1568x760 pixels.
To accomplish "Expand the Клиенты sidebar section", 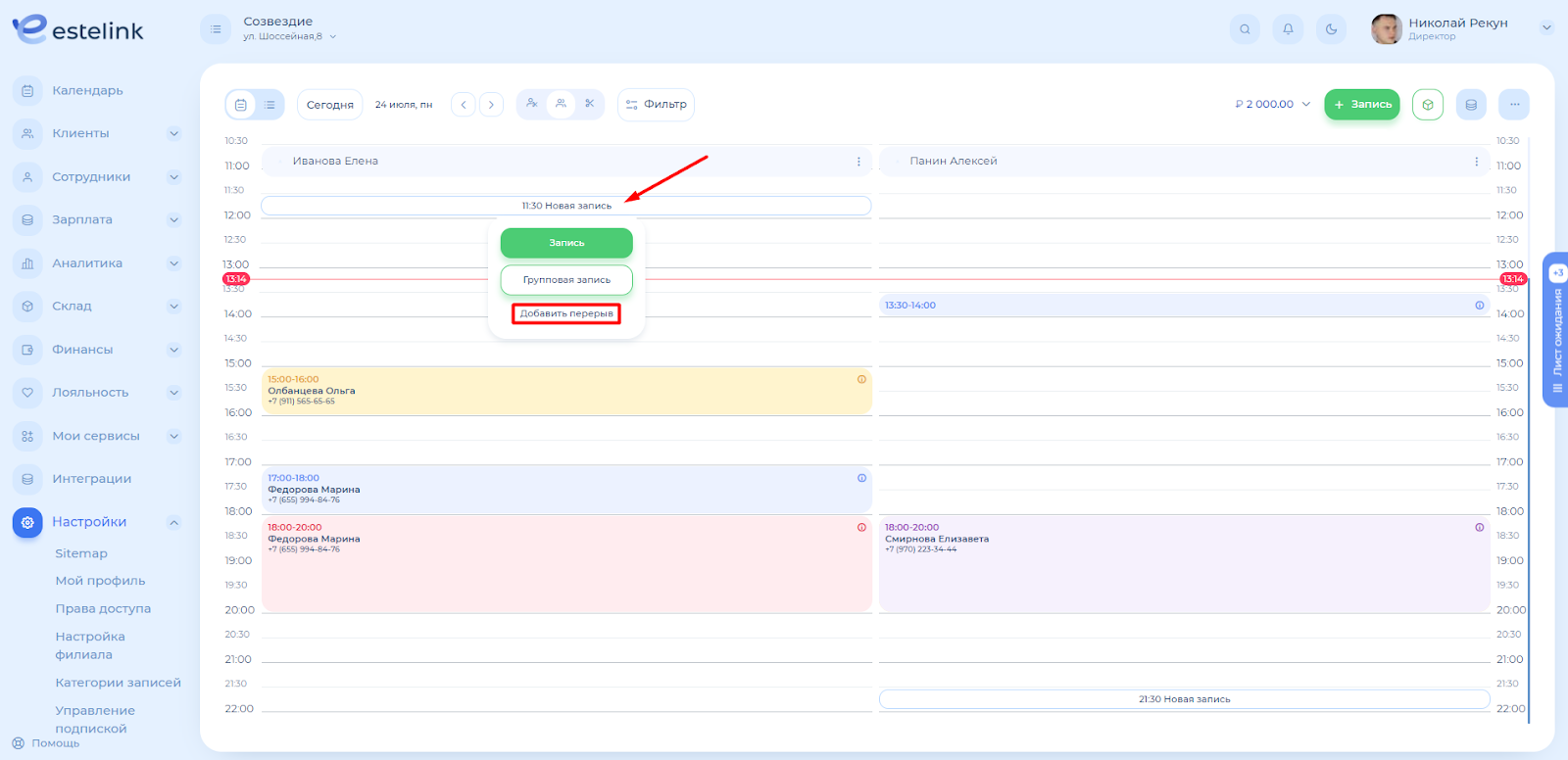I will (173, 134).
